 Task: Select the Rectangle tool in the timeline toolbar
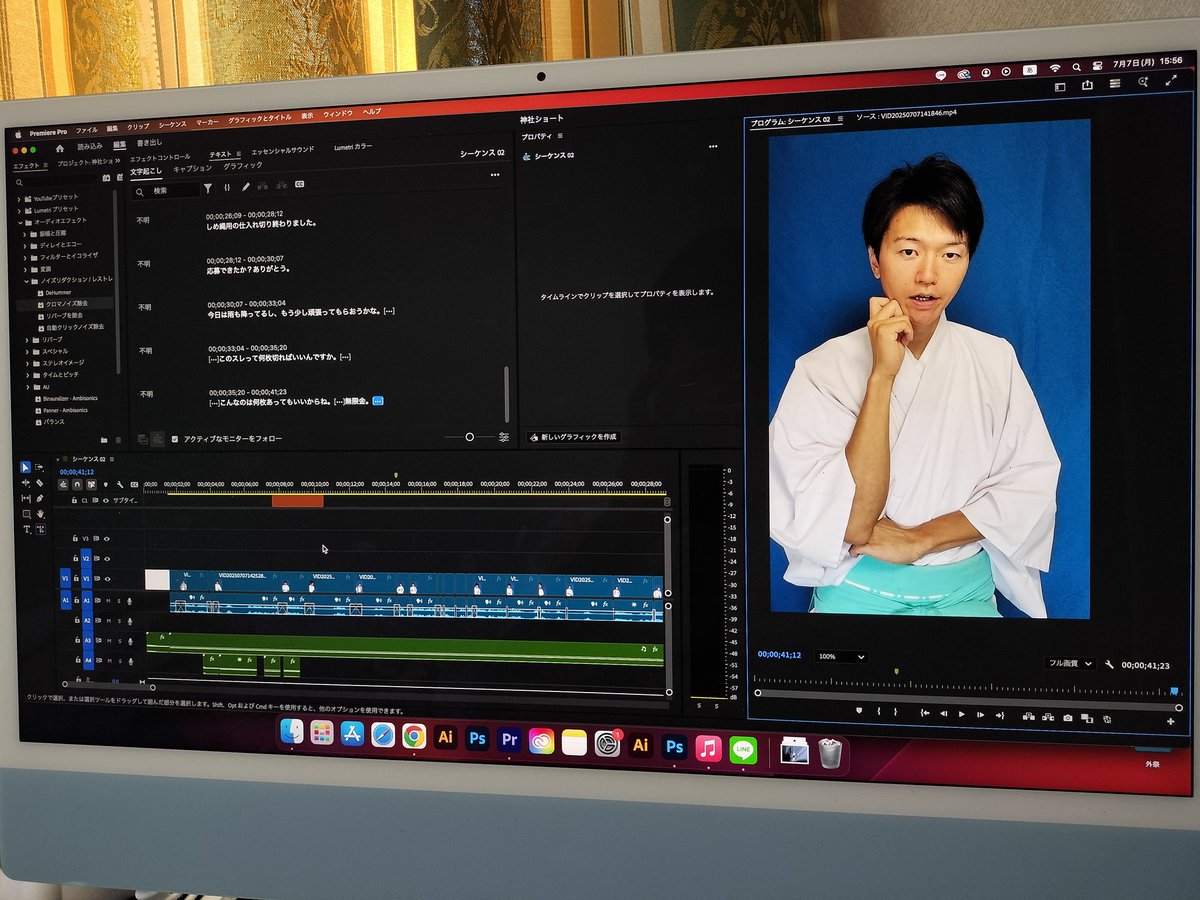[27, 514]
